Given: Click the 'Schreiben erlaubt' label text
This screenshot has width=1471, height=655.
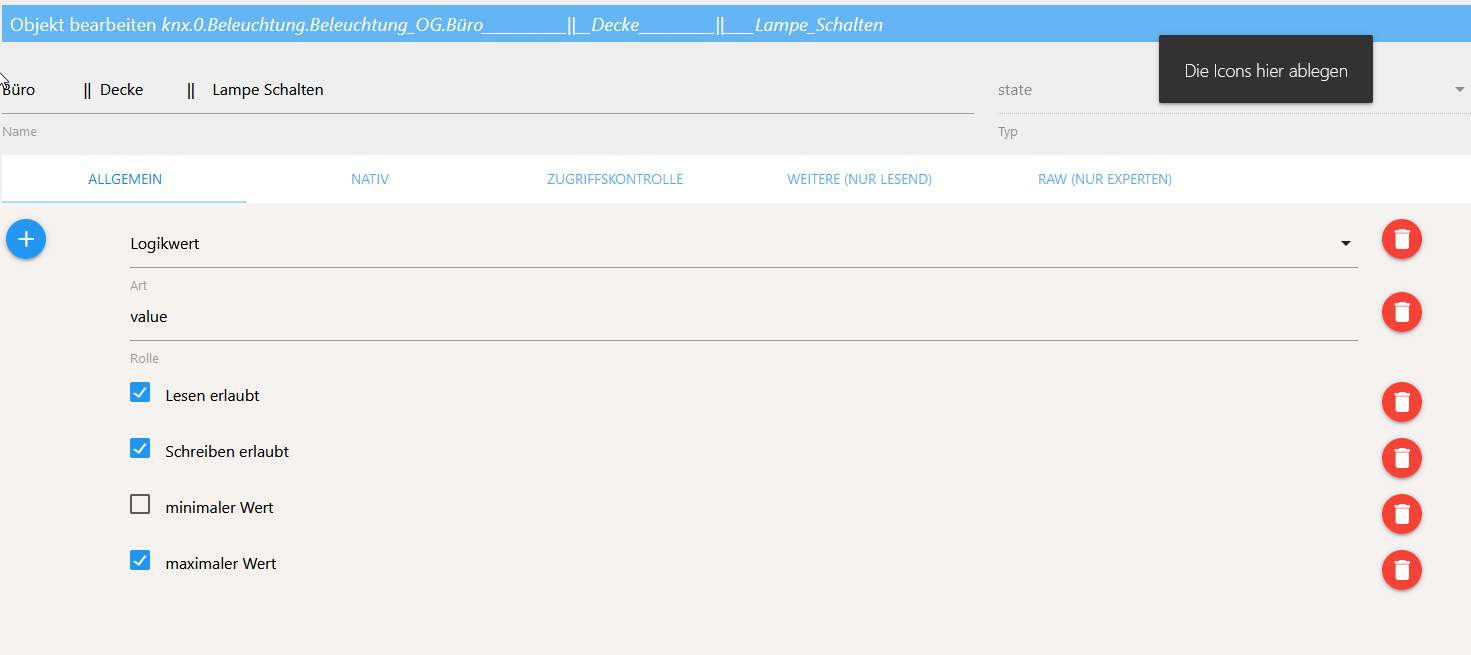Looking at the screenshot, I should 227,452.
